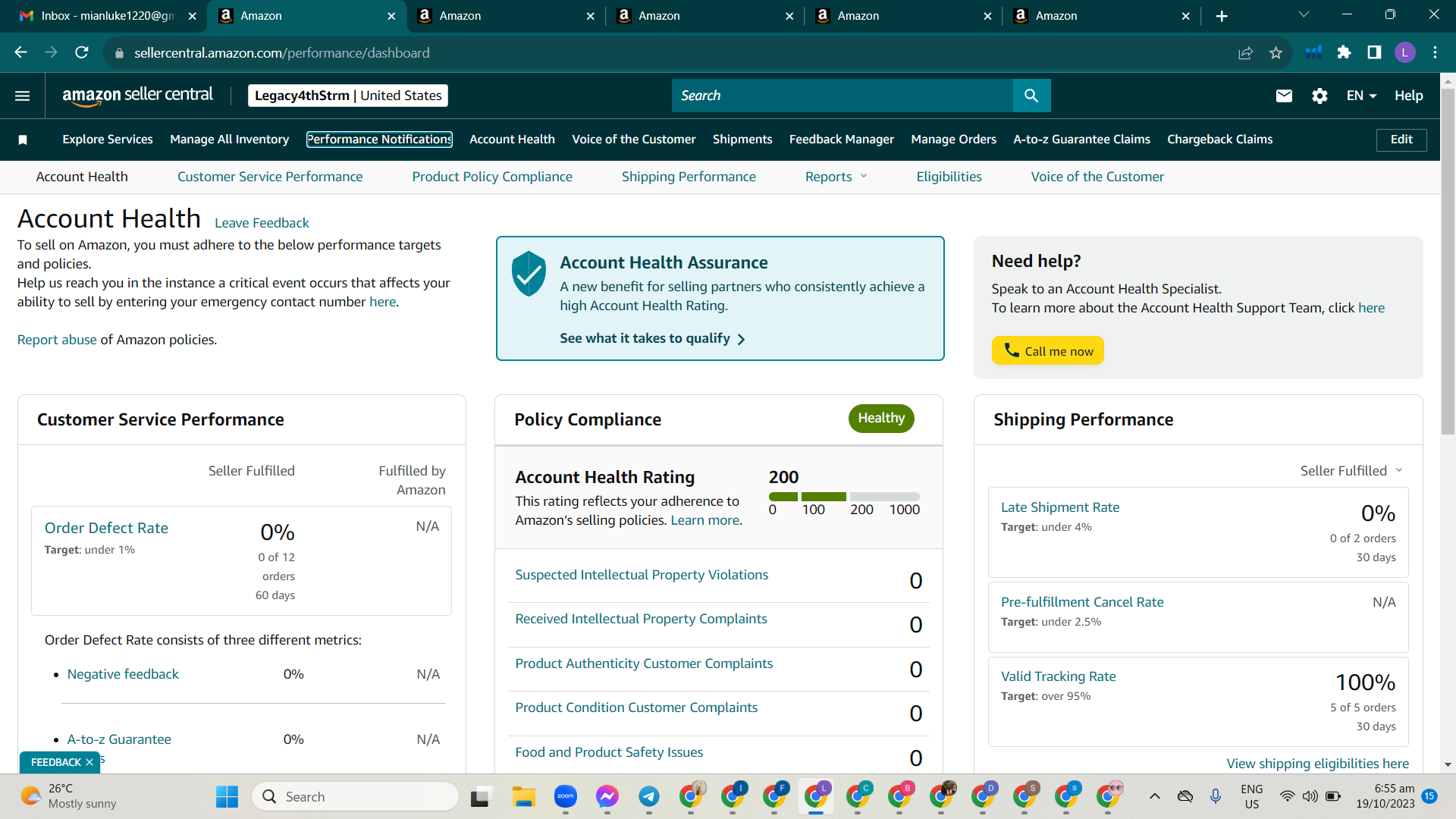This screenshot has height=819, width=1456.
Task: Open Manage Orders menu item
Action: point(953,140)
